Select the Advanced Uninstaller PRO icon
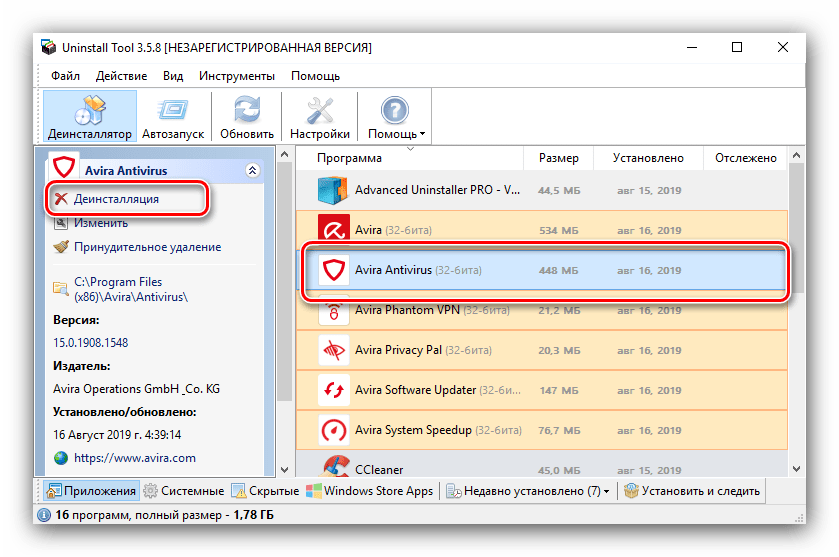Screen dimensions: 839x557 coord(332,189)
